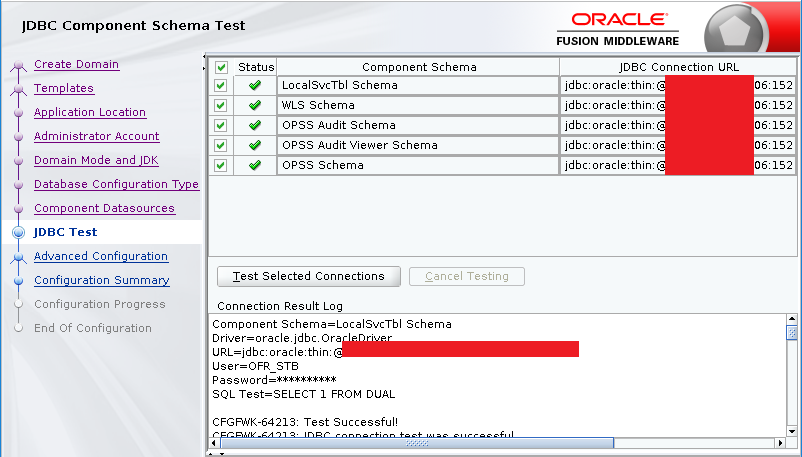Go to Database Configuration Type step

116,184
